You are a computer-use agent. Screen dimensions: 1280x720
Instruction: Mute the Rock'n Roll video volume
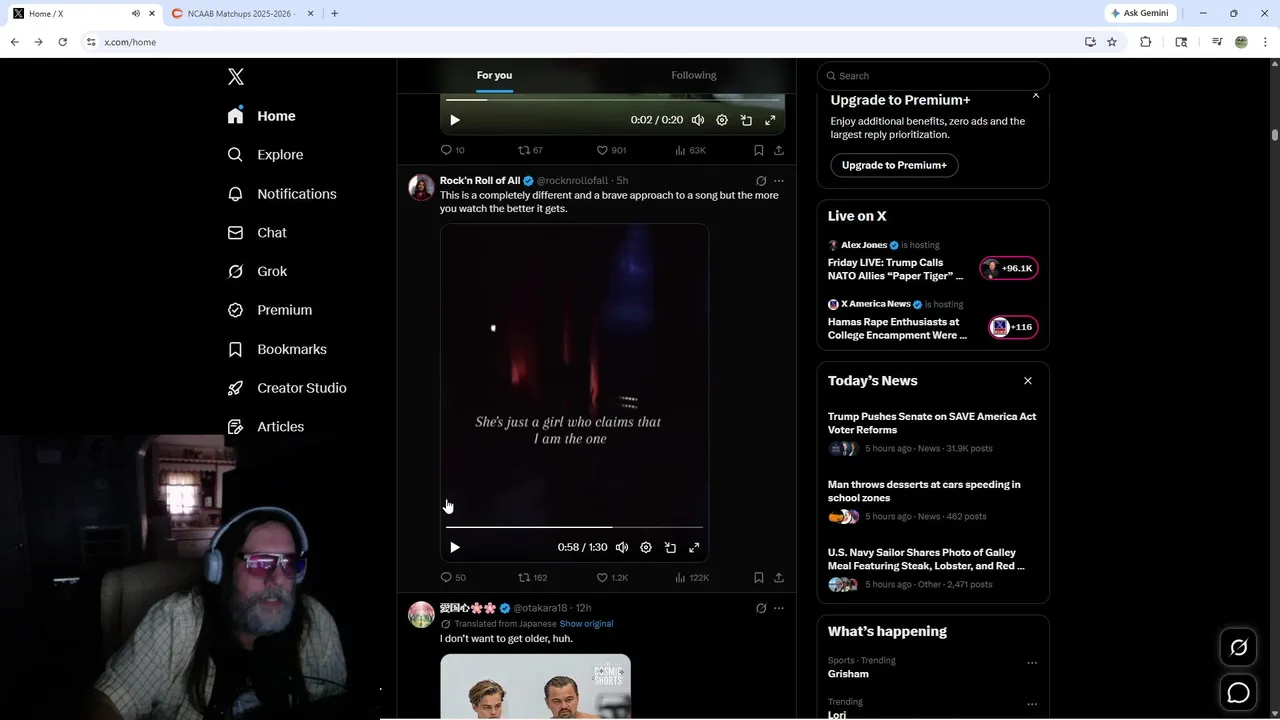622,547
